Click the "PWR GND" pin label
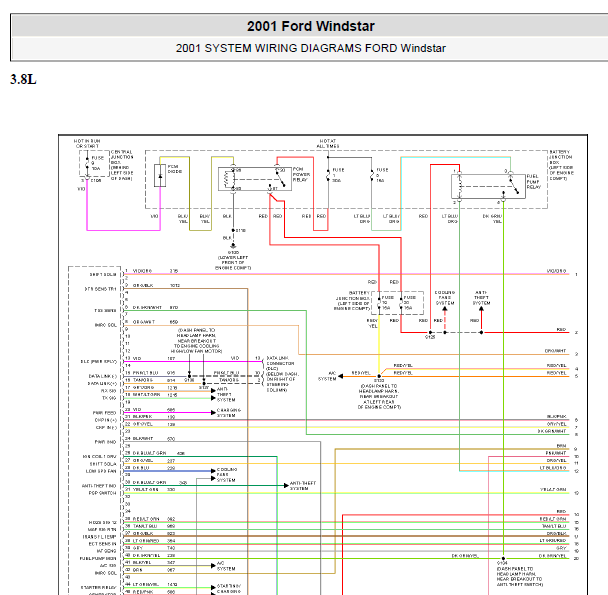Screen dimensions: 608x595 tap(105, 442)
